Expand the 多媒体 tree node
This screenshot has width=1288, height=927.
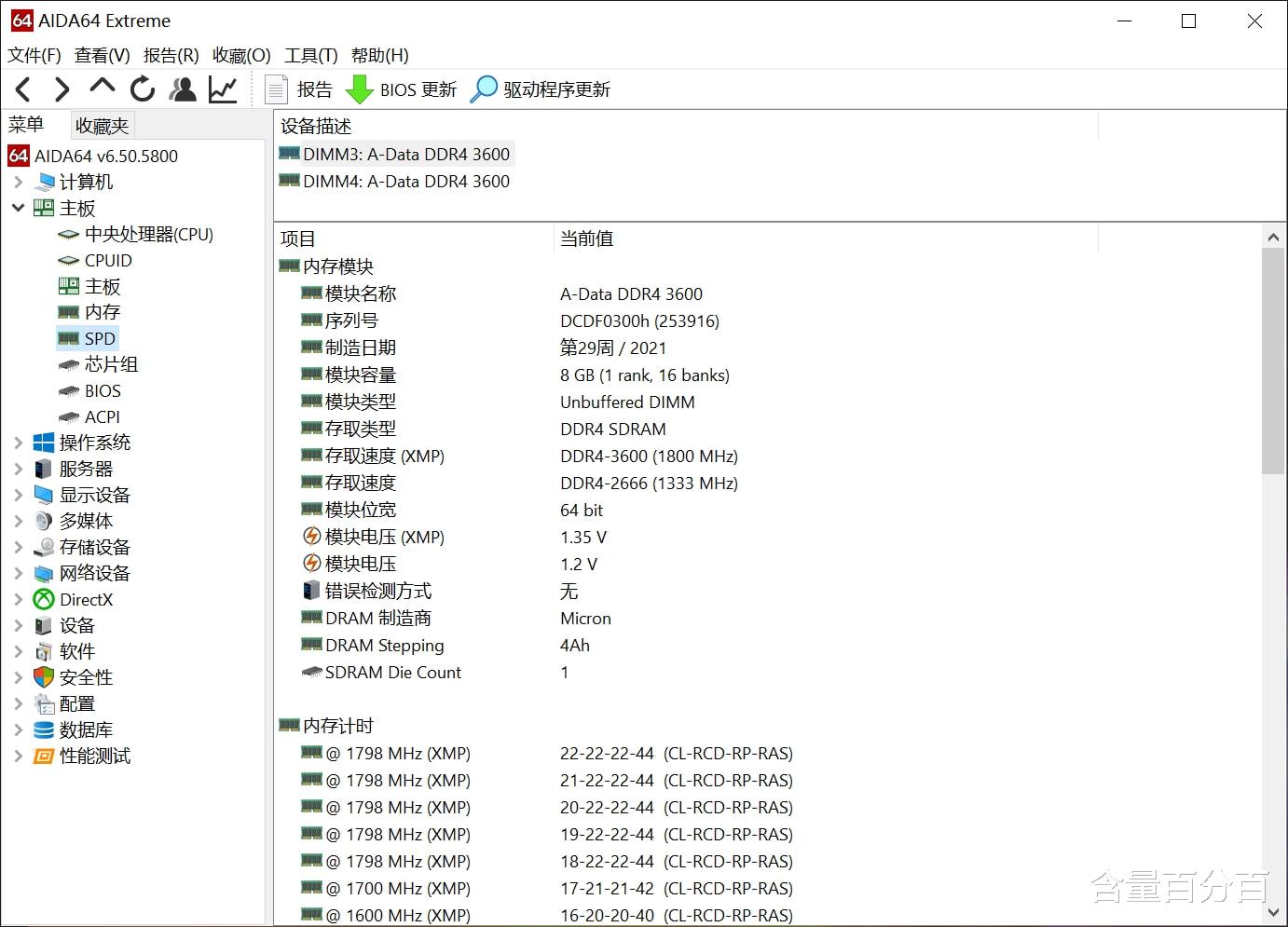coord(18,521)
